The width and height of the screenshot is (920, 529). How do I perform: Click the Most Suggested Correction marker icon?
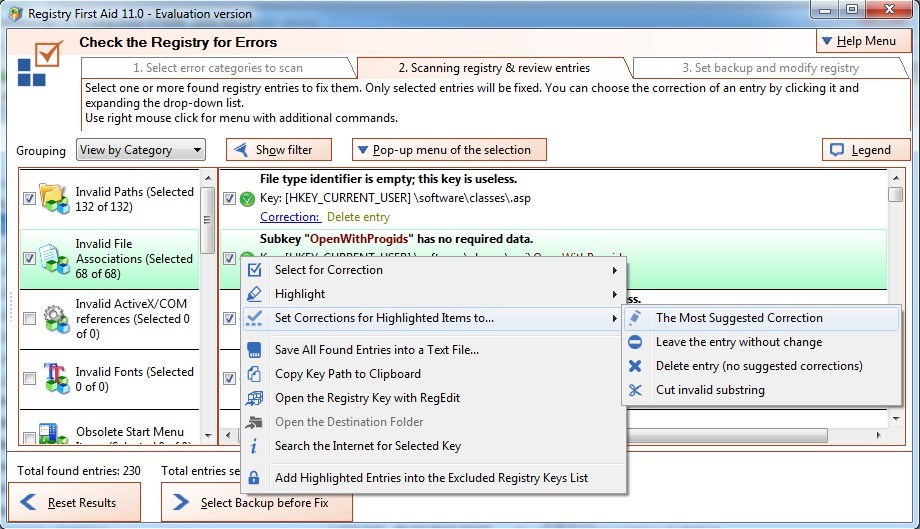(635, 318)
